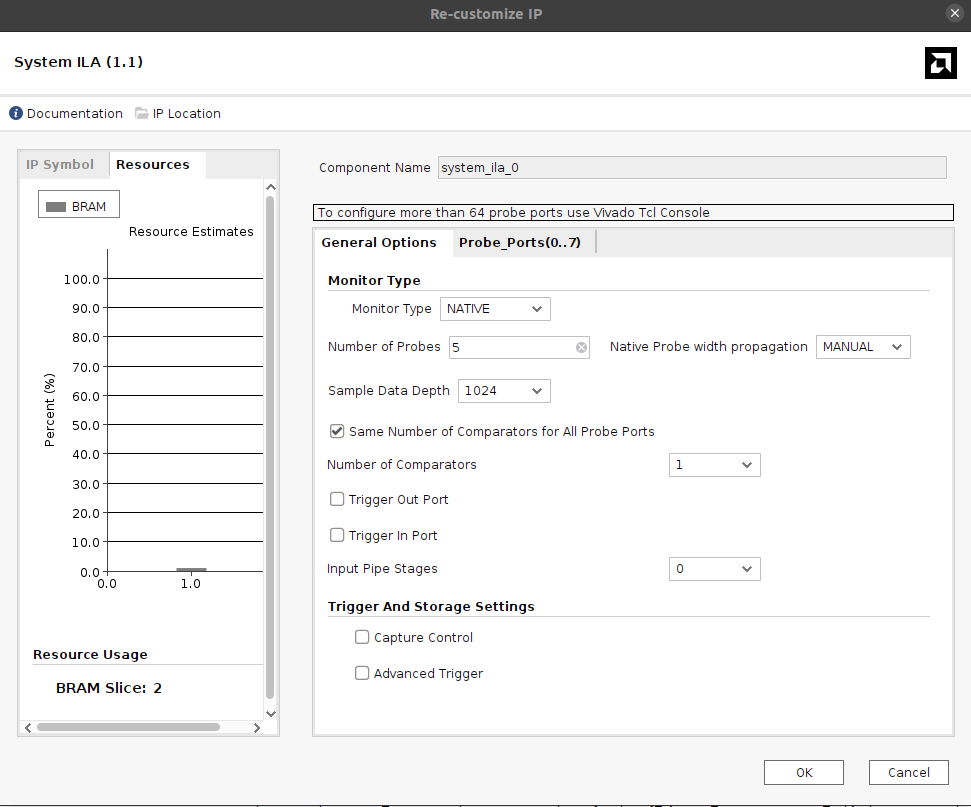Click the 64 probe ports Tcl Console notice

(x=633, y=212)
